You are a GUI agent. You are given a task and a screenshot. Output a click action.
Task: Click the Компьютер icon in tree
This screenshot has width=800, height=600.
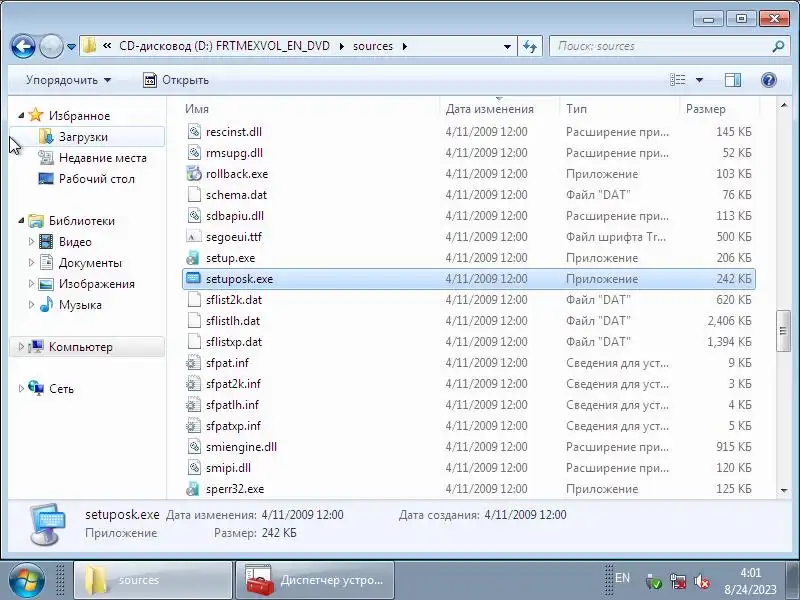[36, 346]
